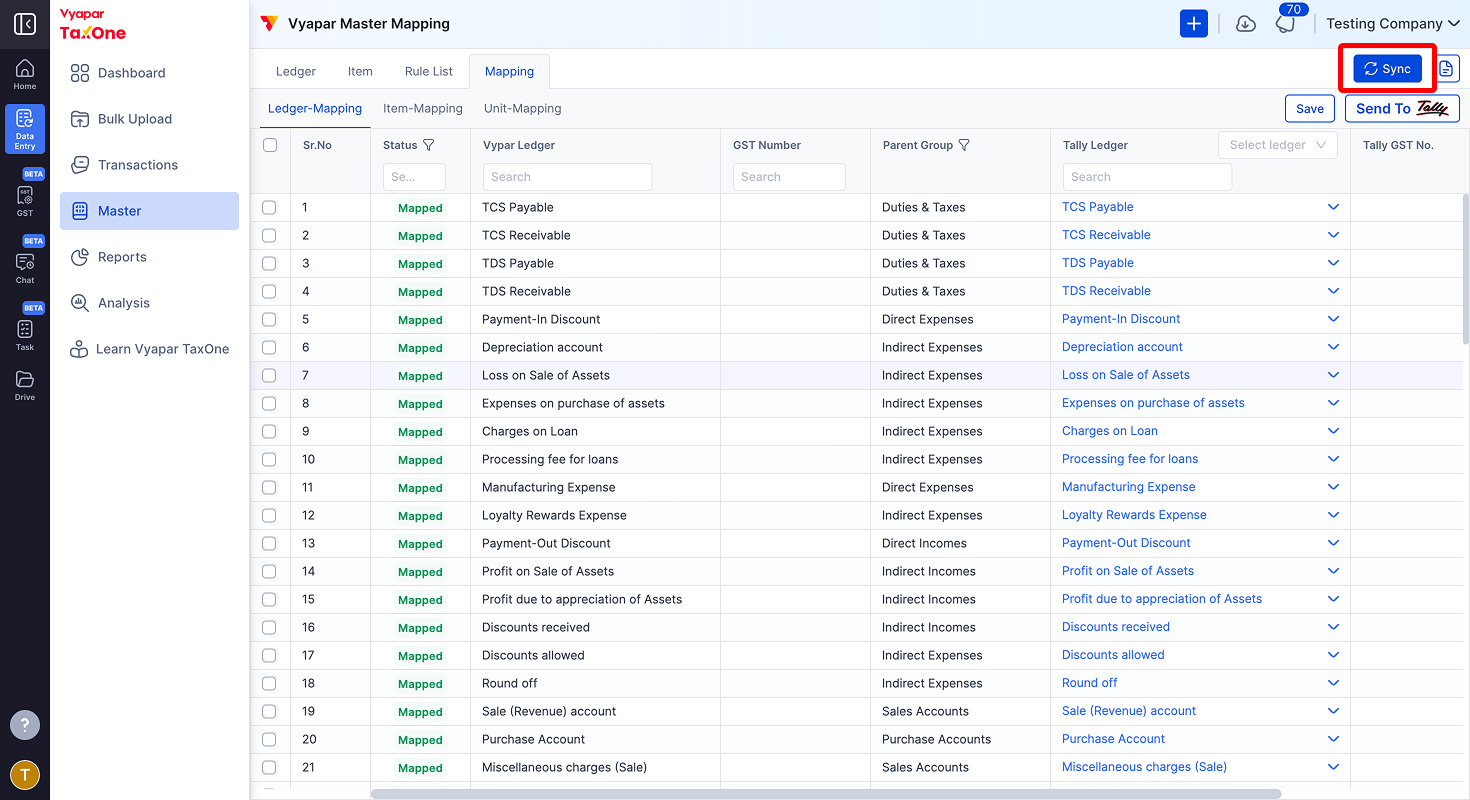1470x800 pixels.
Task: Check the row 1 TCS Payable checkbox
Action: point(269,207)
